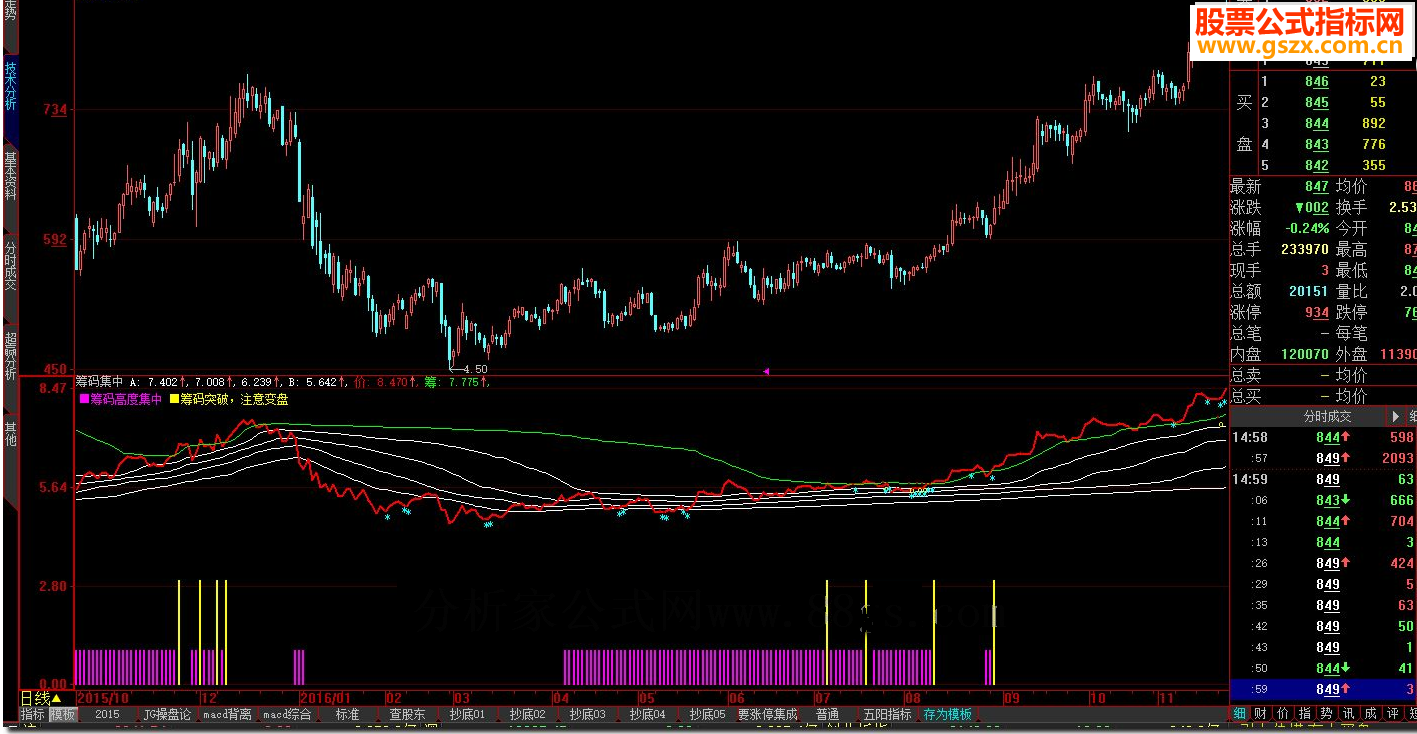The height and width of the screenshot is (734, 1417).
Task: Open the 基本资料 side tab
Action: 10,175
